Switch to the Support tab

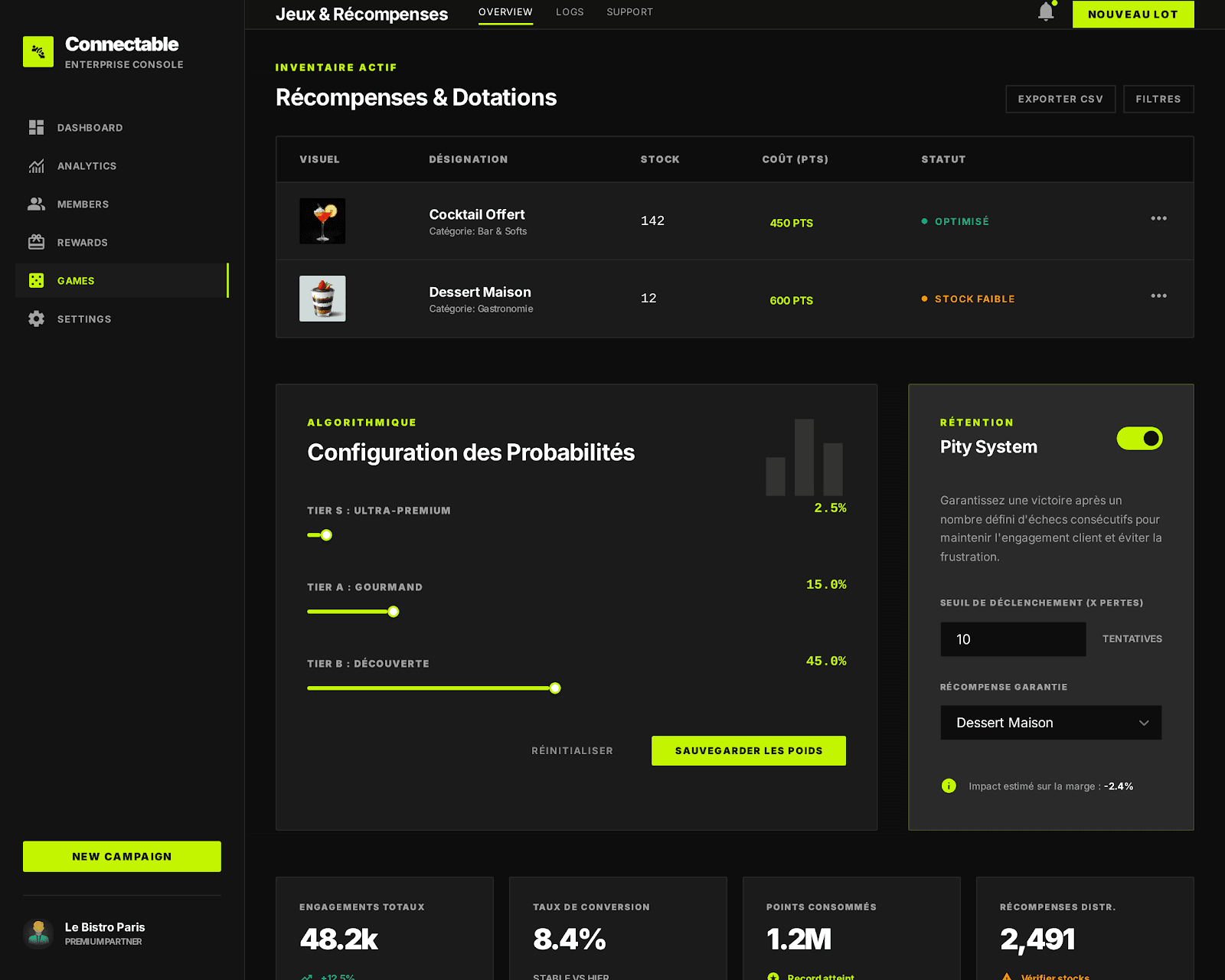pos(629,11)
